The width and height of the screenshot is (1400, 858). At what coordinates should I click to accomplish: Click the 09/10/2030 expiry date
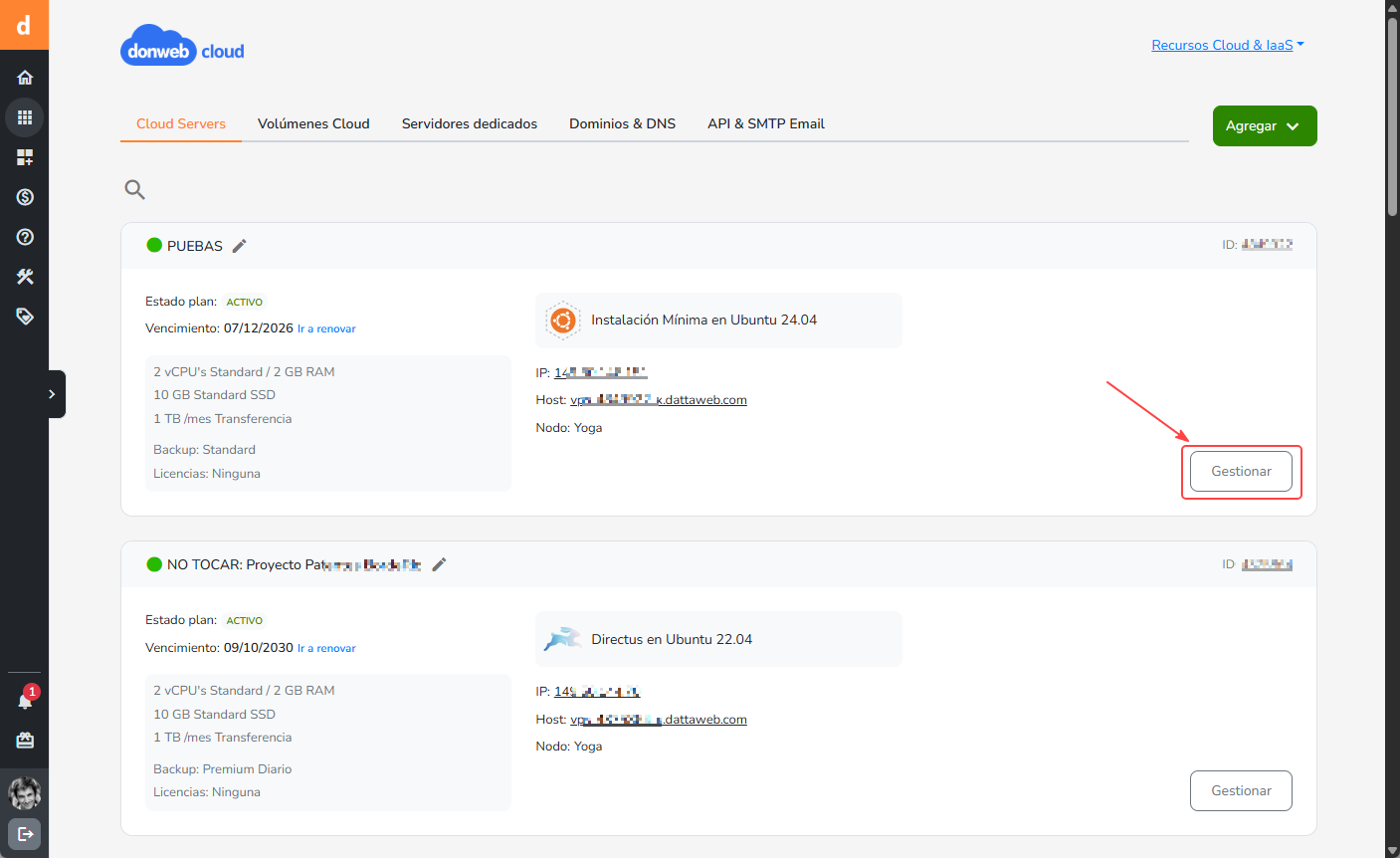point(259,648)
